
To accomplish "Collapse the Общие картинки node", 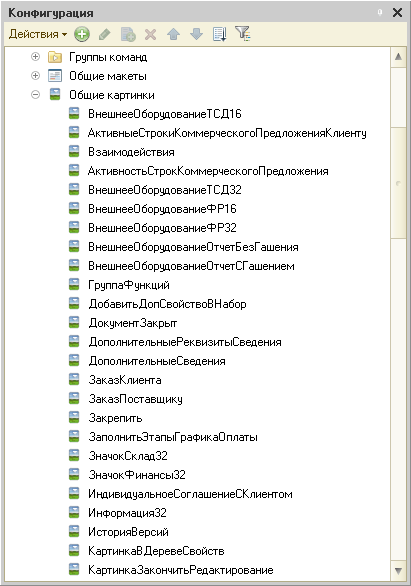I will click(35, 95).
